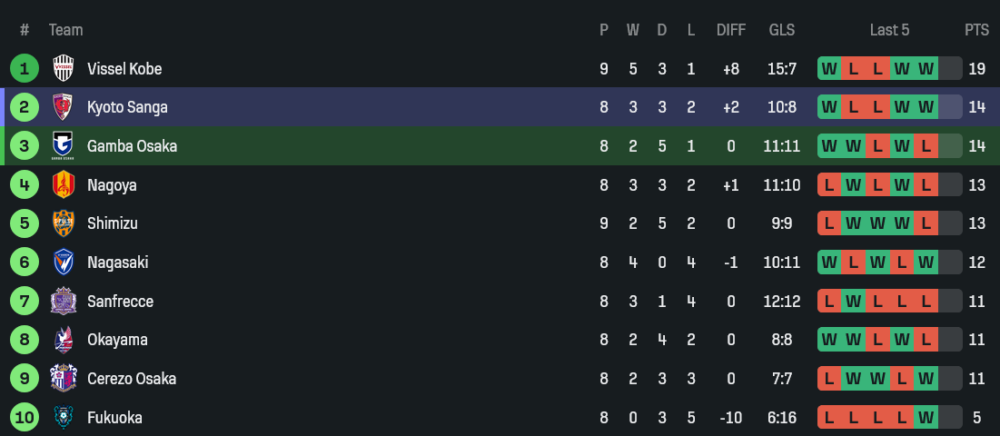Image resolution: width=1000 pixels, height=436 pixels.
Task: Open the Fukuoka team name link
Action: click(114, 417)
